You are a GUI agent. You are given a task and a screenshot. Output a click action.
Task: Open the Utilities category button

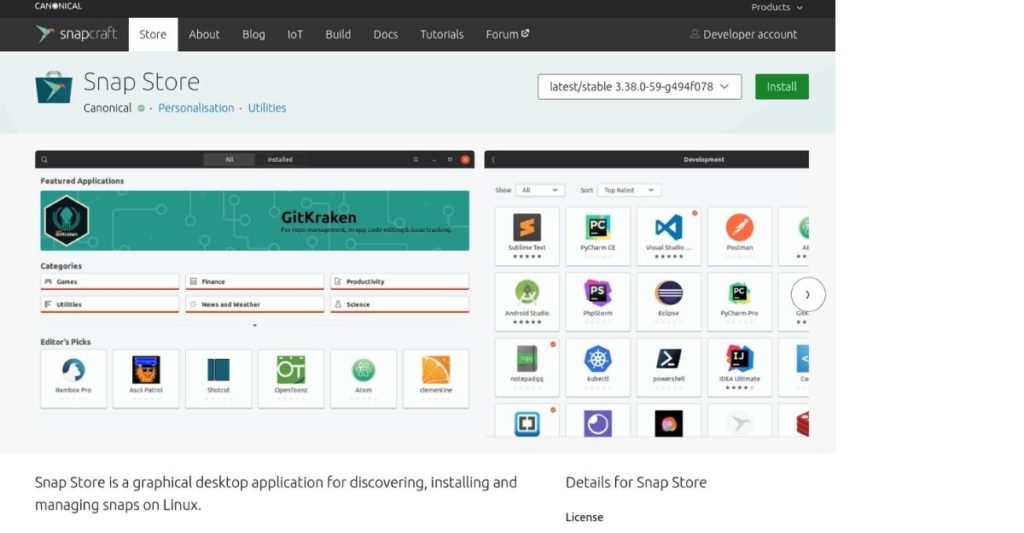pos(110,304)
